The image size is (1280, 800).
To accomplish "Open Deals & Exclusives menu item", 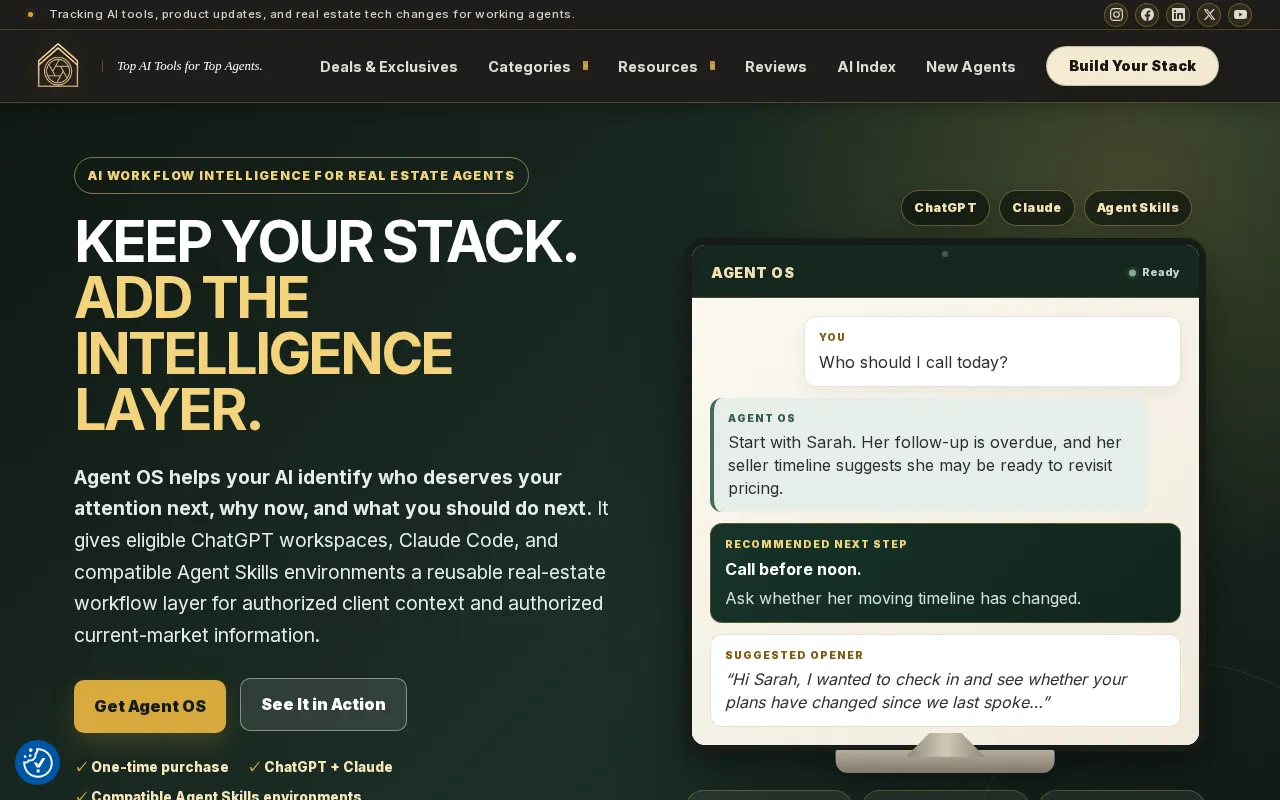I will (389, 66).
